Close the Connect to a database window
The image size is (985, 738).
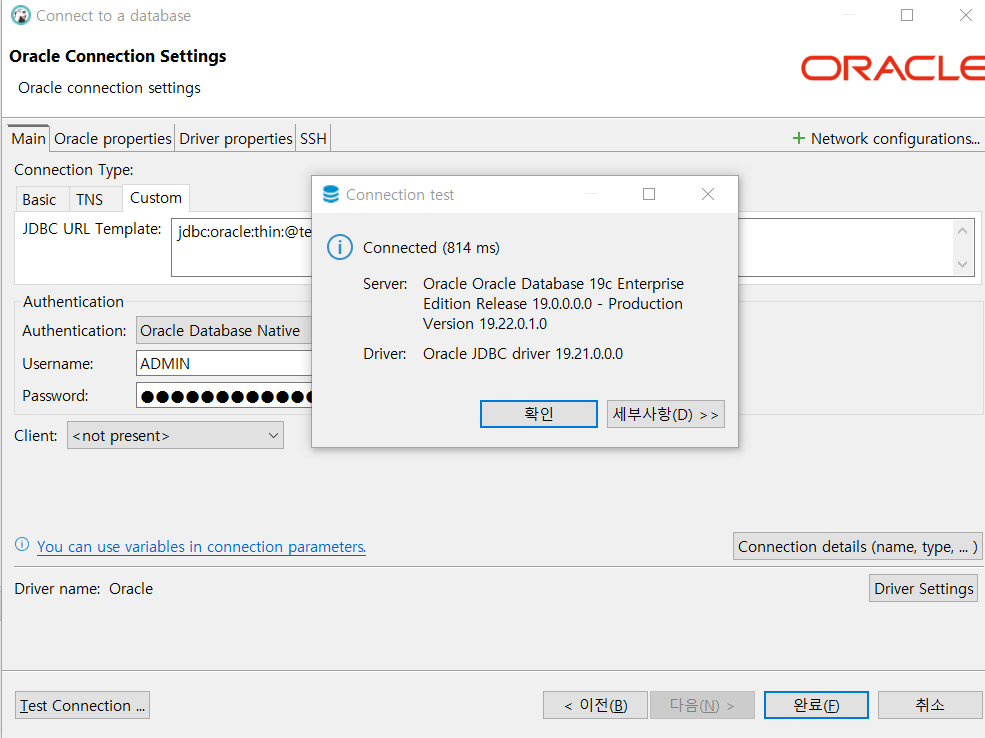(966, 15)
